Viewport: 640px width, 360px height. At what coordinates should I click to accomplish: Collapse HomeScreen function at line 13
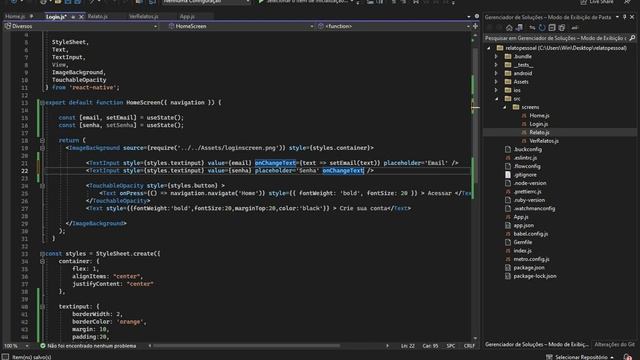[42, 102]
